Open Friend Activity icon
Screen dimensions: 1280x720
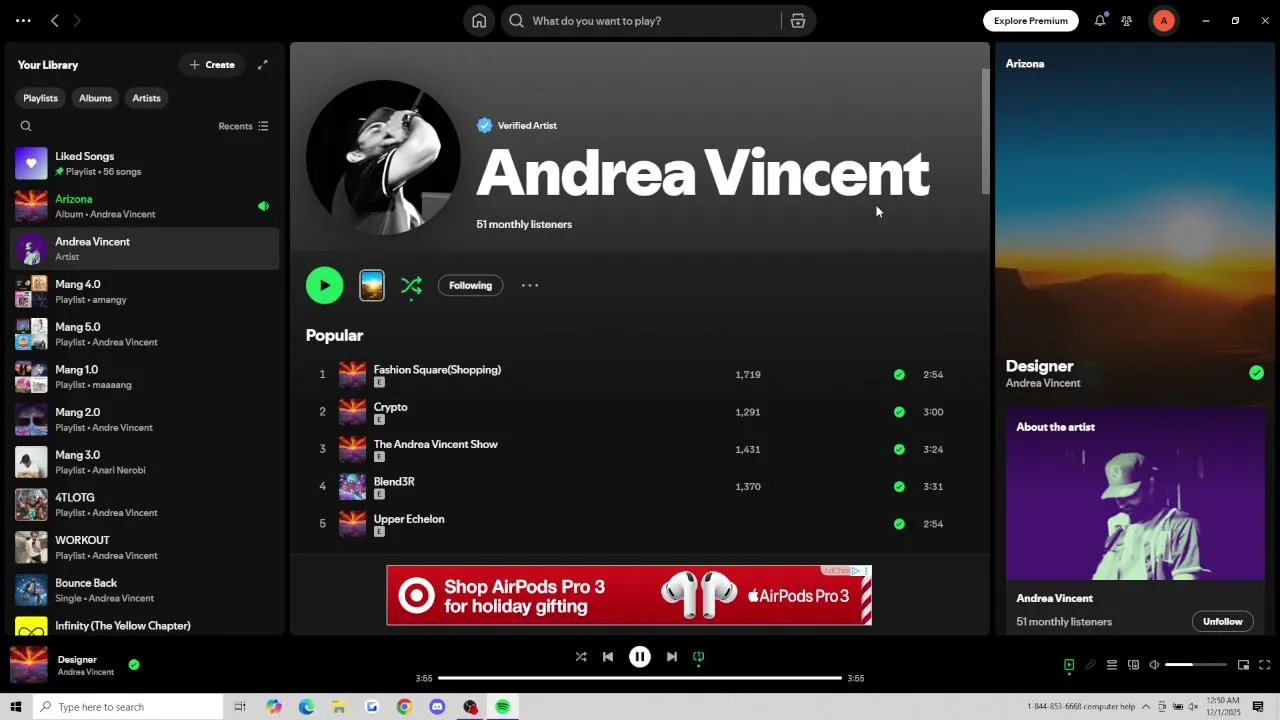[x=1127, y=21]
